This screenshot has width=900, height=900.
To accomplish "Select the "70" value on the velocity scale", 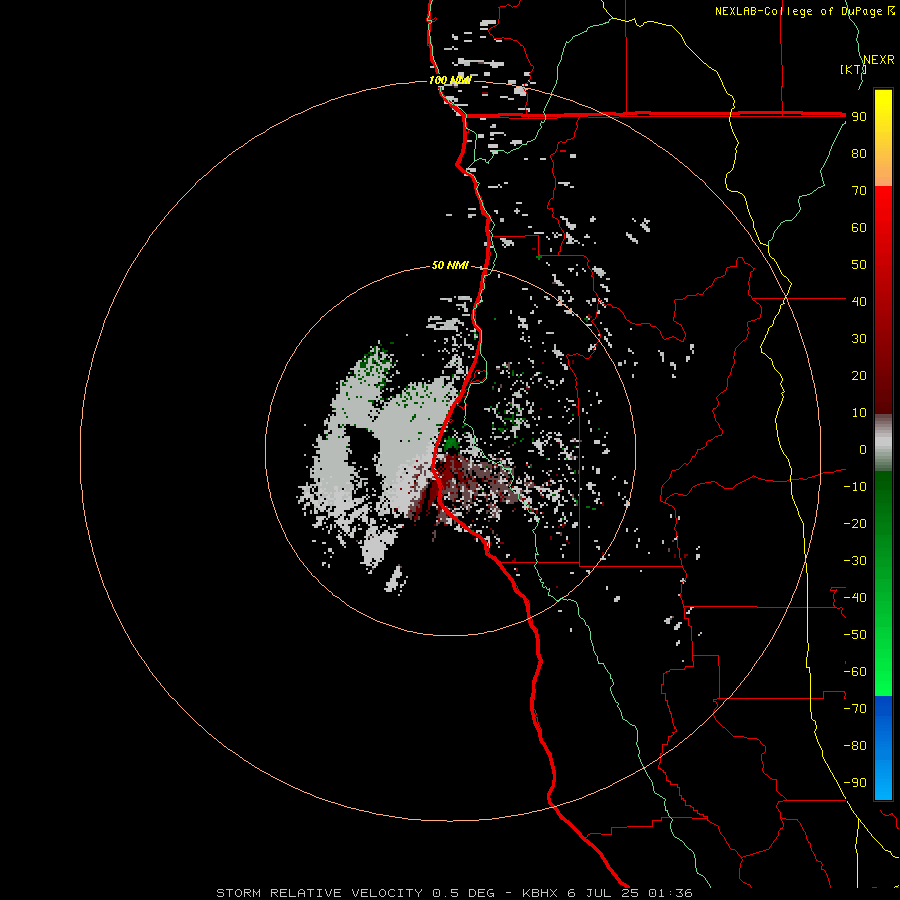I will [x=859, y=191].
